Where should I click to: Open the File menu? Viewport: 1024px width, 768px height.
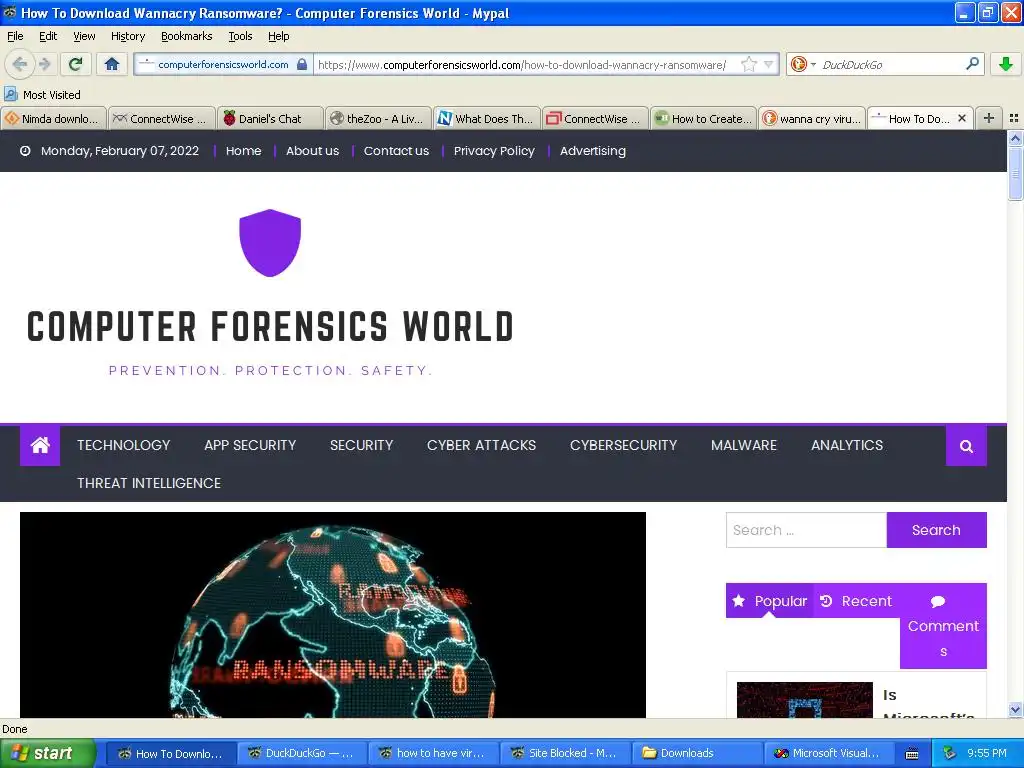[15, 36]
